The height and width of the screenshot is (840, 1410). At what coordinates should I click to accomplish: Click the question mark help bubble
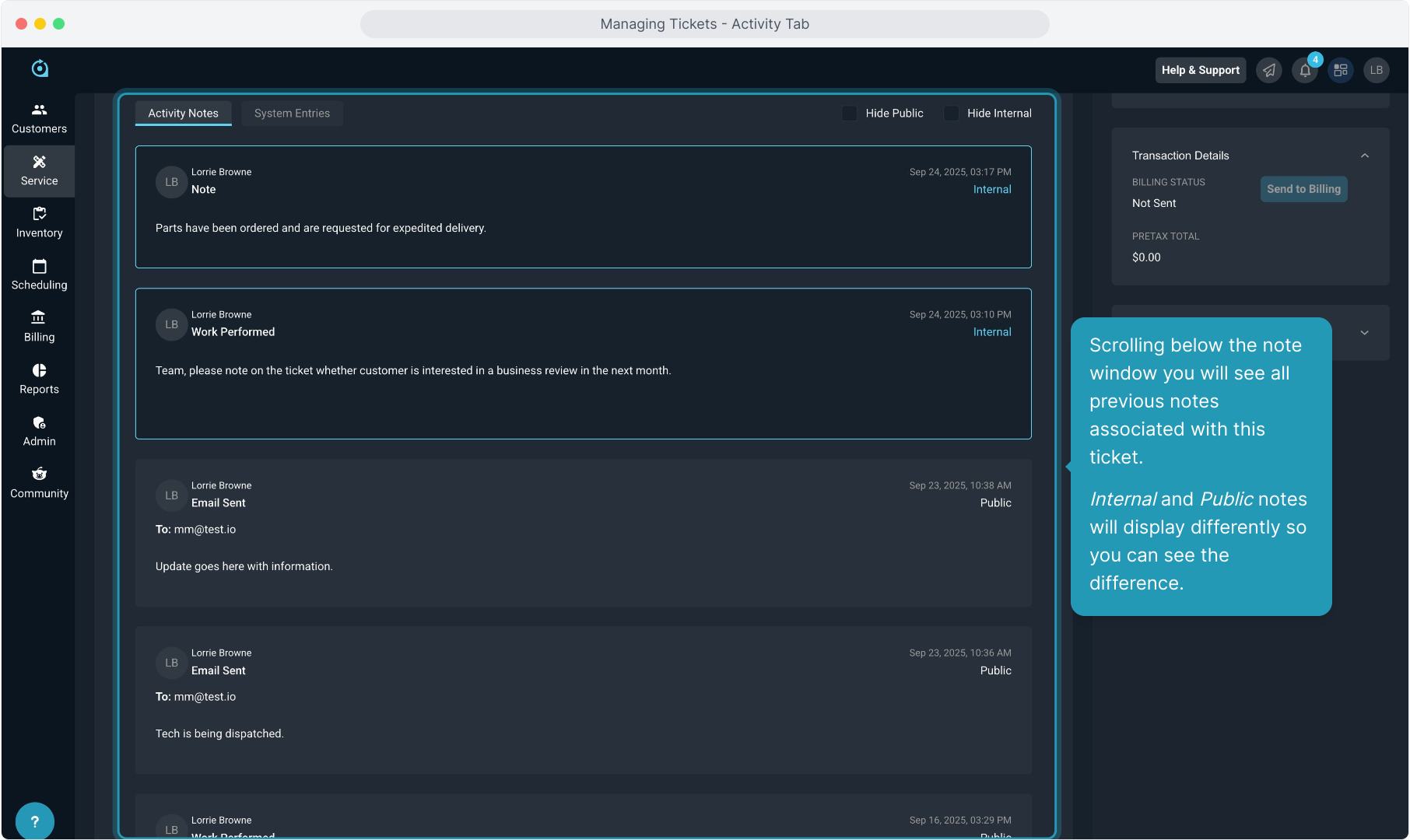(x=34, y=821)
